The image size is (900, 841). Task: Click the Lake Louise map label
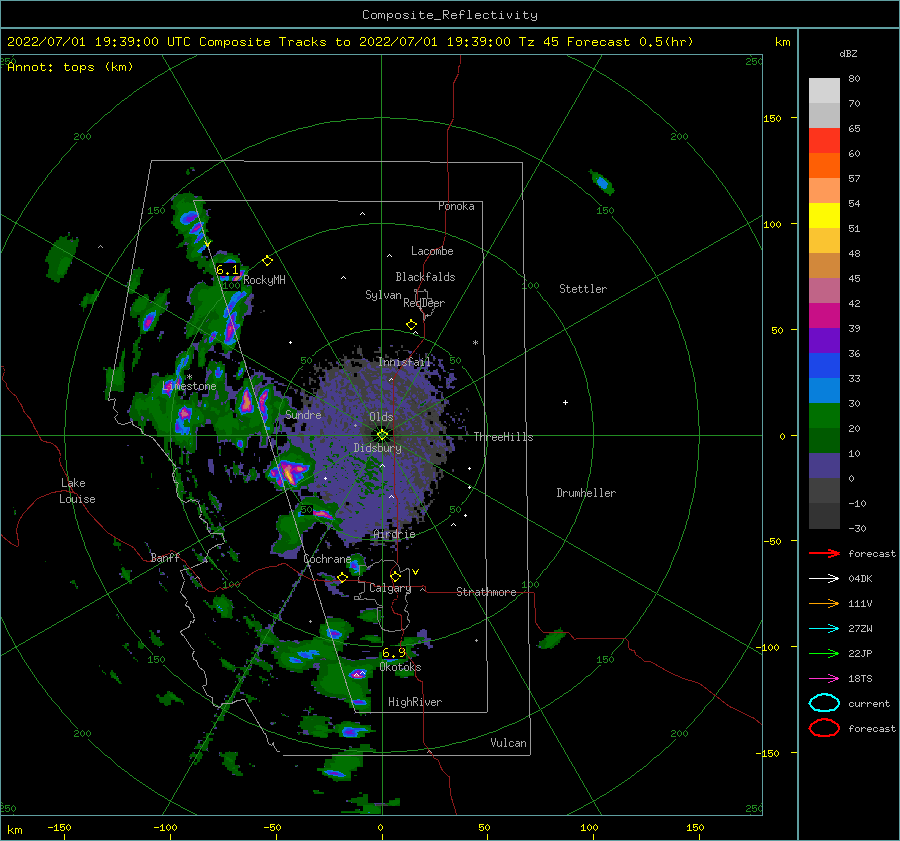77,491
